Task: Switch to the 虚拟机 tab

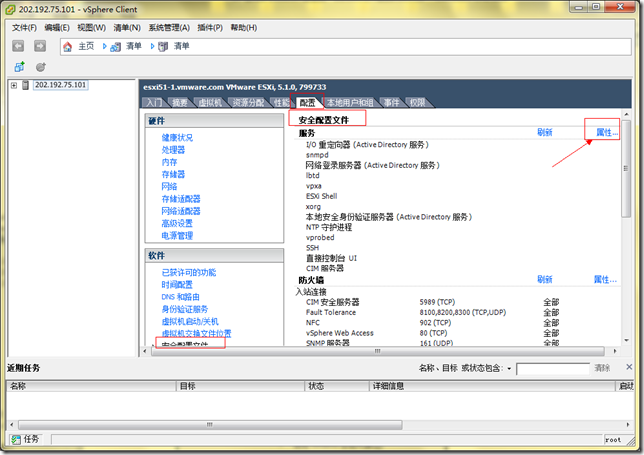Action: tap(210, 103)
